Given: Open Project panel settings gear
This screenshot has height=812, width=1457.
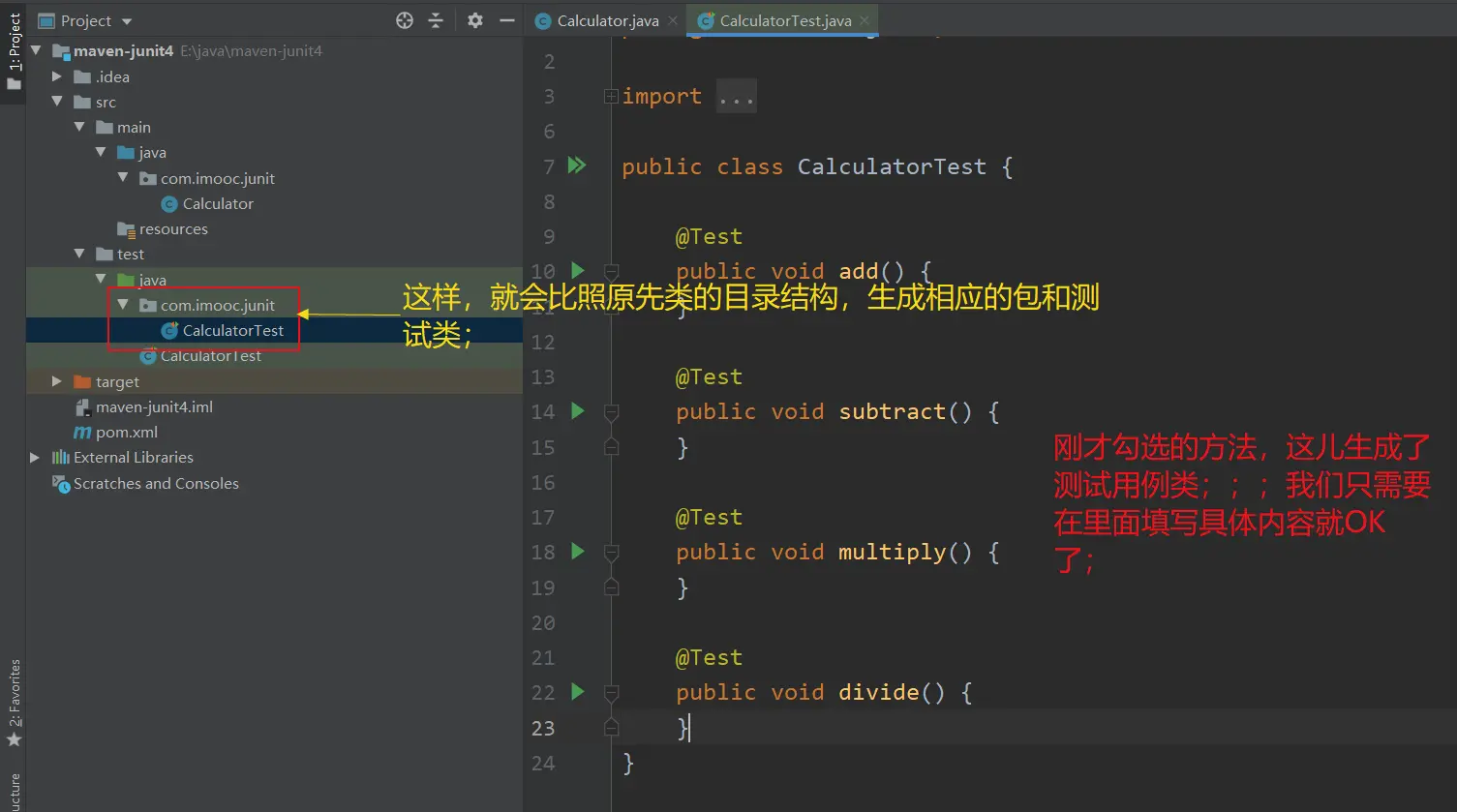Looking at the screenshot, I should [475, 20].
